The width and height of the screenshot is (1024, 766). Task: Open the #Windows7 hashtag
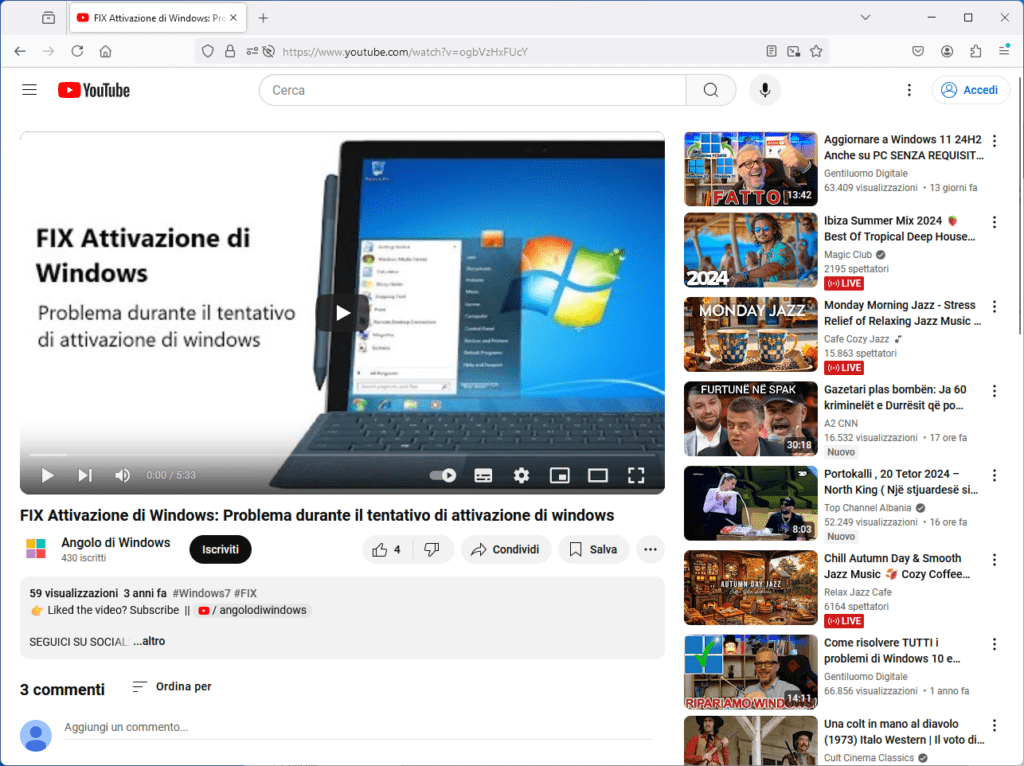click(201, 593)
